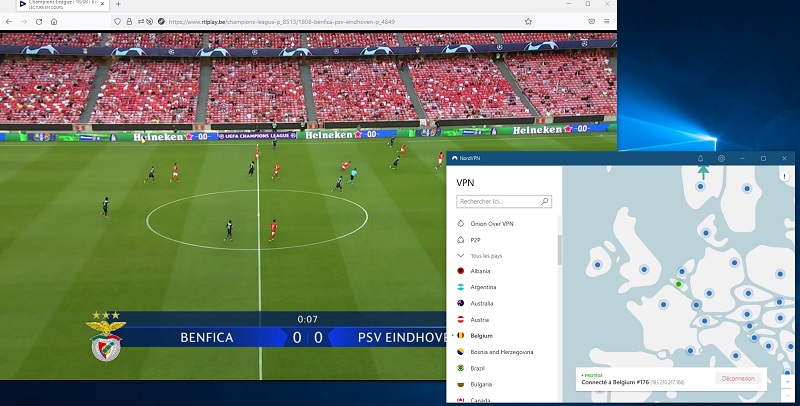The width and height of the screenshot is (800, 406).
Task: Click the tracking protection shield icon
Action: (x=119, y=21)
